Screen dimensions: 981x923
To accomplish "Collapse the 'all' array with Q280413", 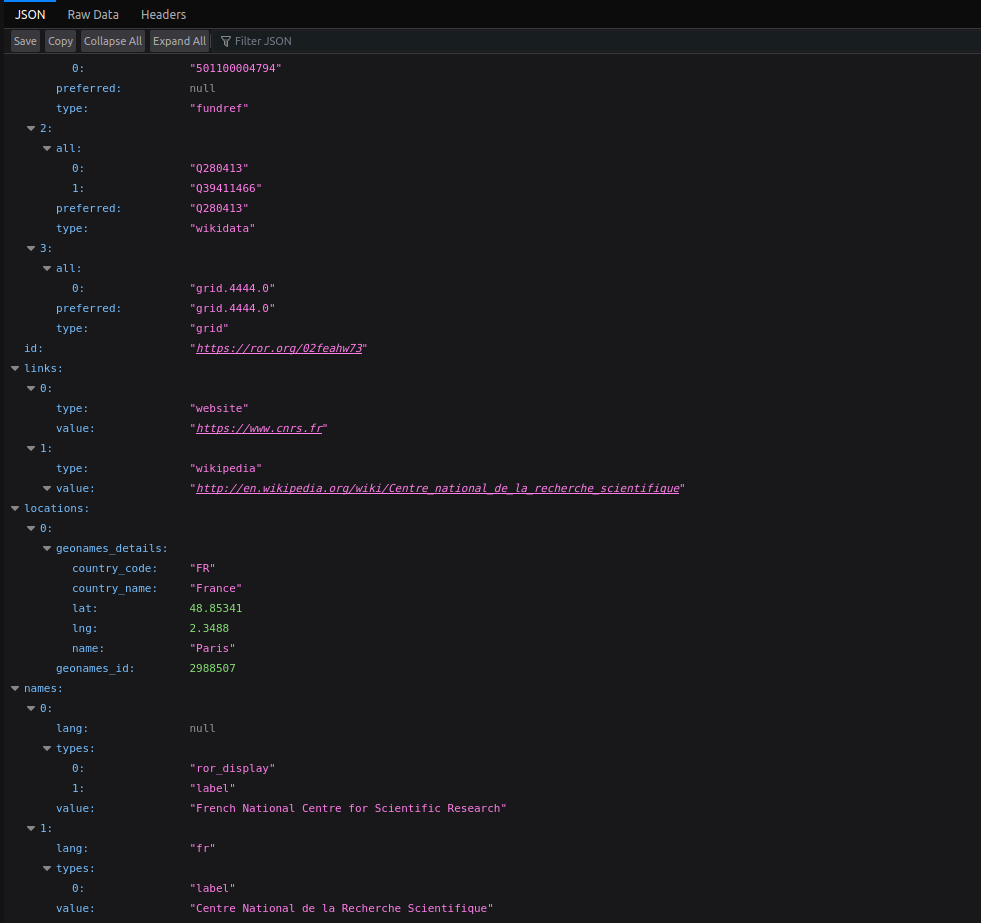I will [x=47, y=148].
